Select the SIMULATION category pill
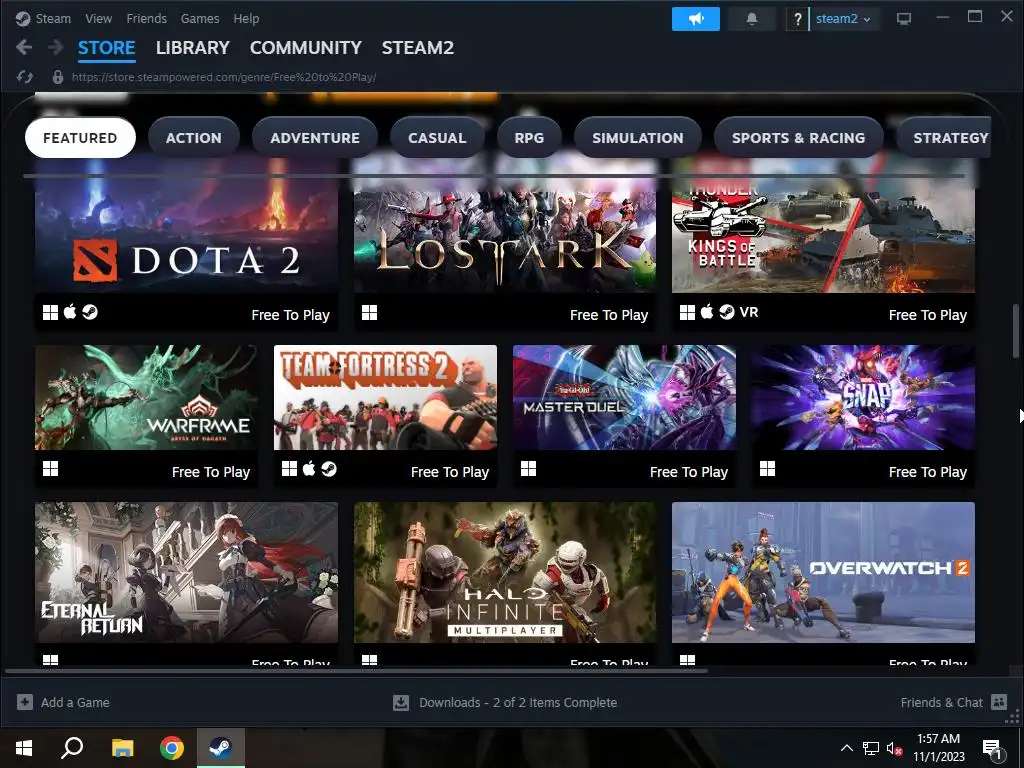Screen dimensions: 1024x768 pos(637,138)
